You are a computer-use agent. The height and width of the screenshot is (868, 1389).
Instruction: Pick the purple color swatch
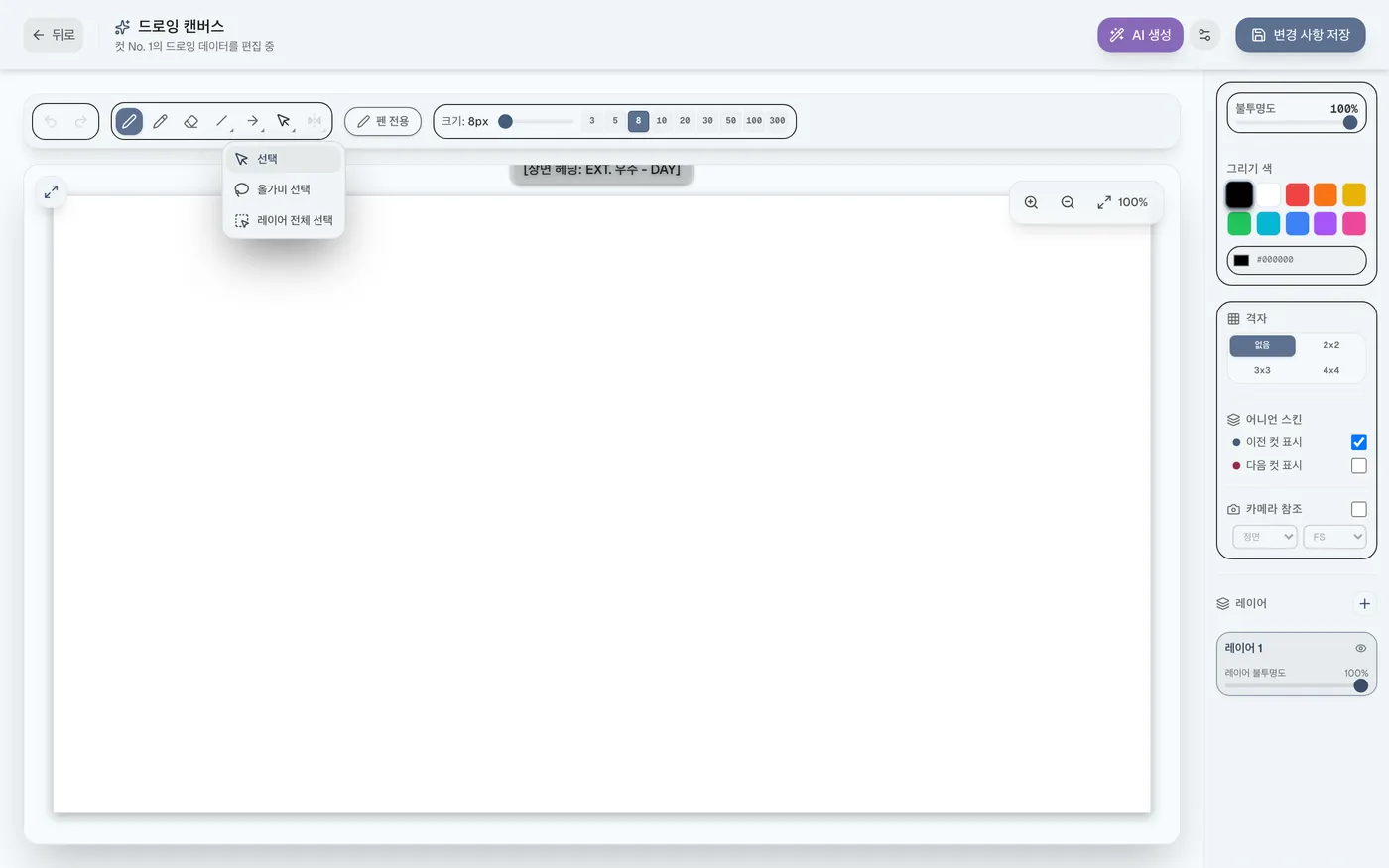point(1326,224)
